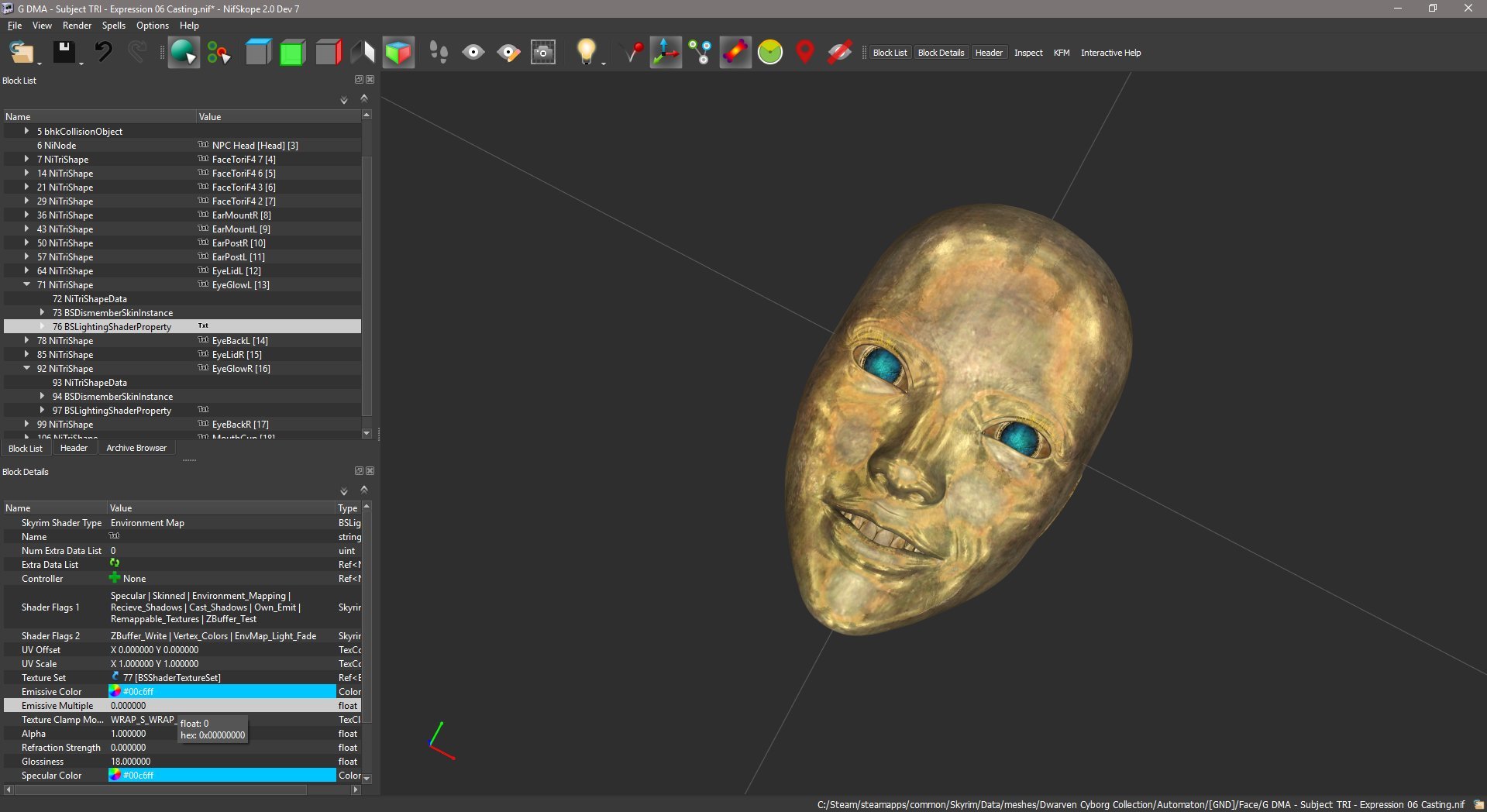
Task: Toggle the green circle constraints icon
Action: [770, 53]
